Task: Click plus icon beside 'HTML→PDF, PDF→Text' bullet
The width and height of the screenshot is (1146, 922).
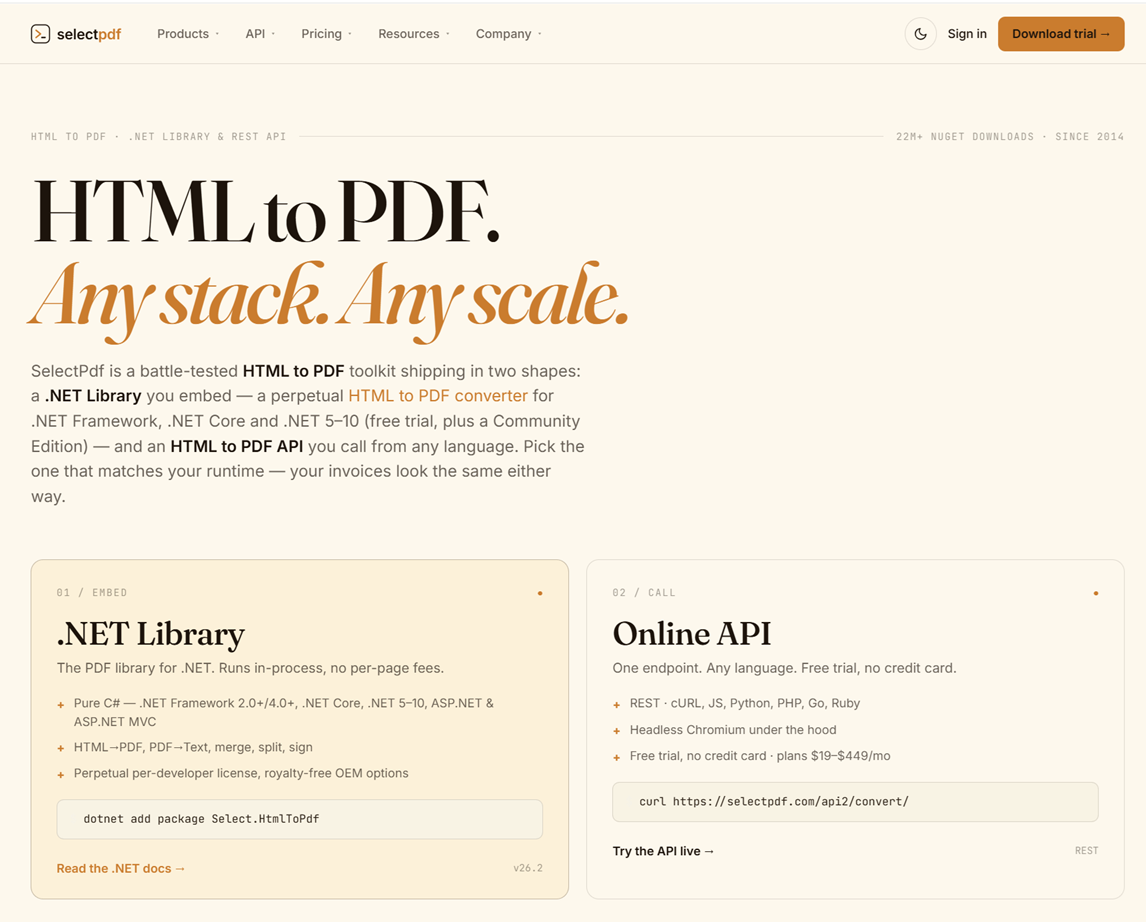Action: click(x=61, y=748)
